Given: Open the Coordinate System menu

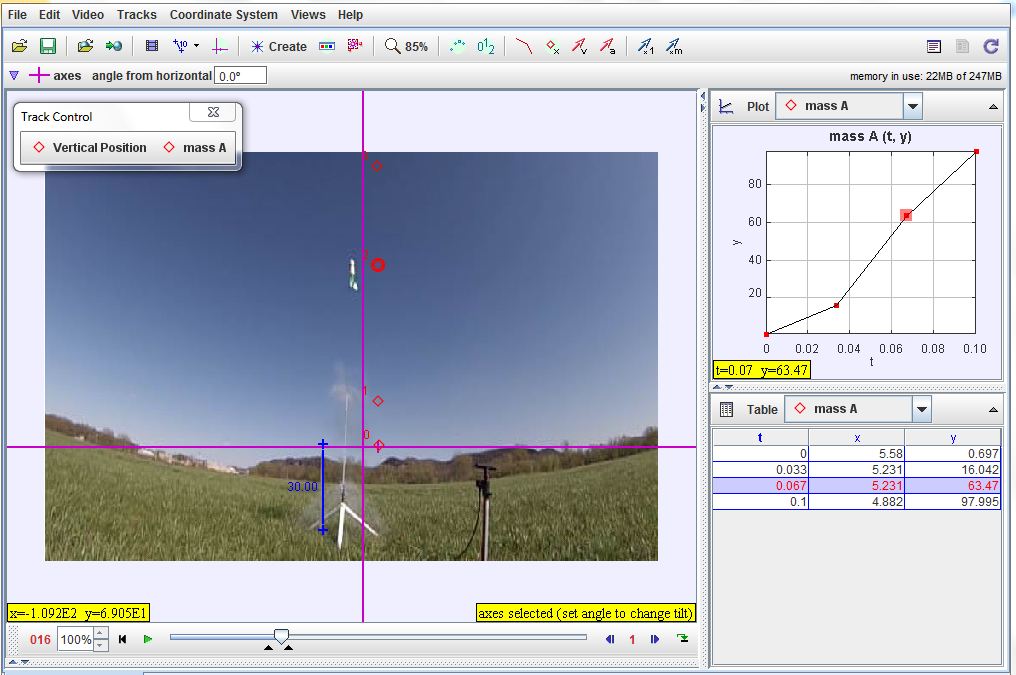Looking at the screenshot, I should click(x=223, y=14).
